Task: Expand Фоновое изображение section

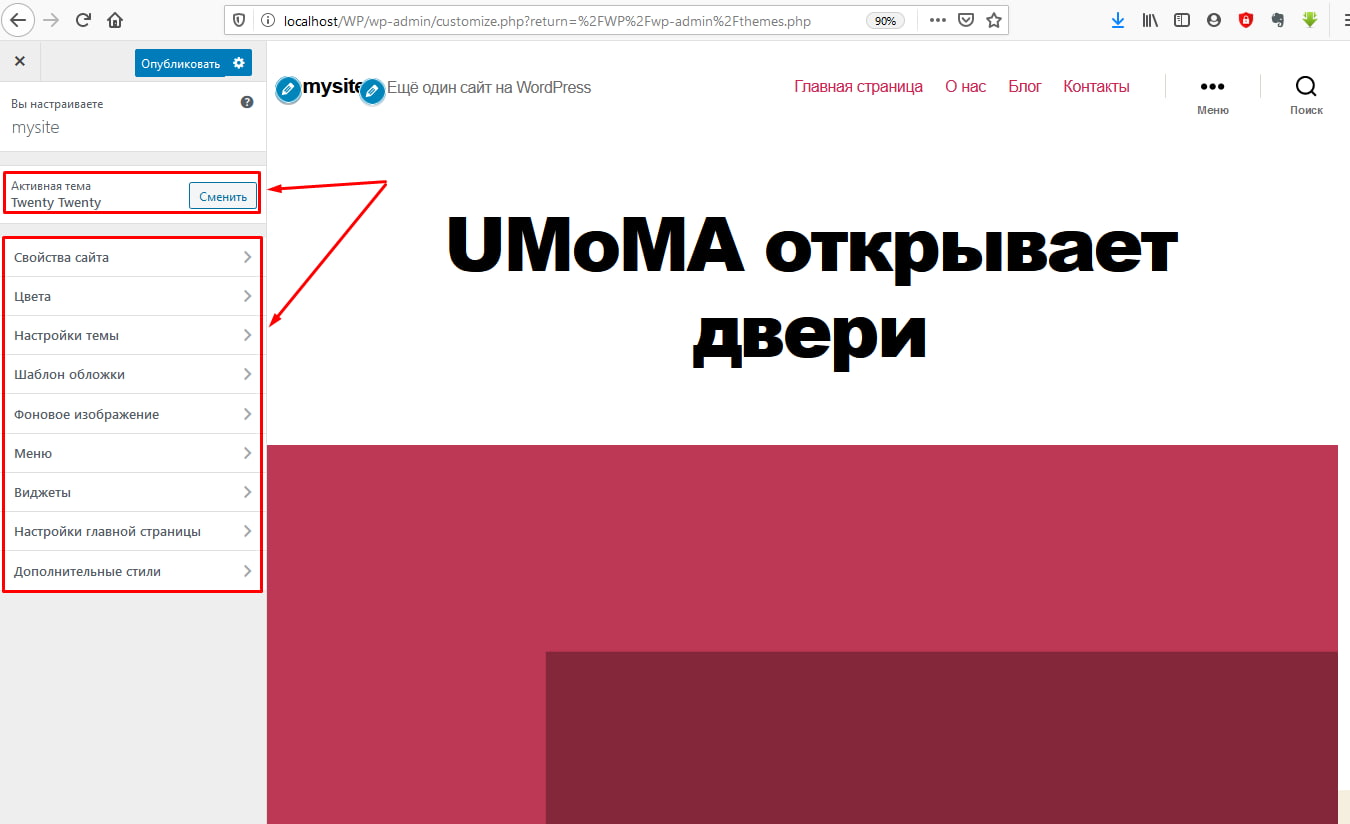Action: point(132,414)
